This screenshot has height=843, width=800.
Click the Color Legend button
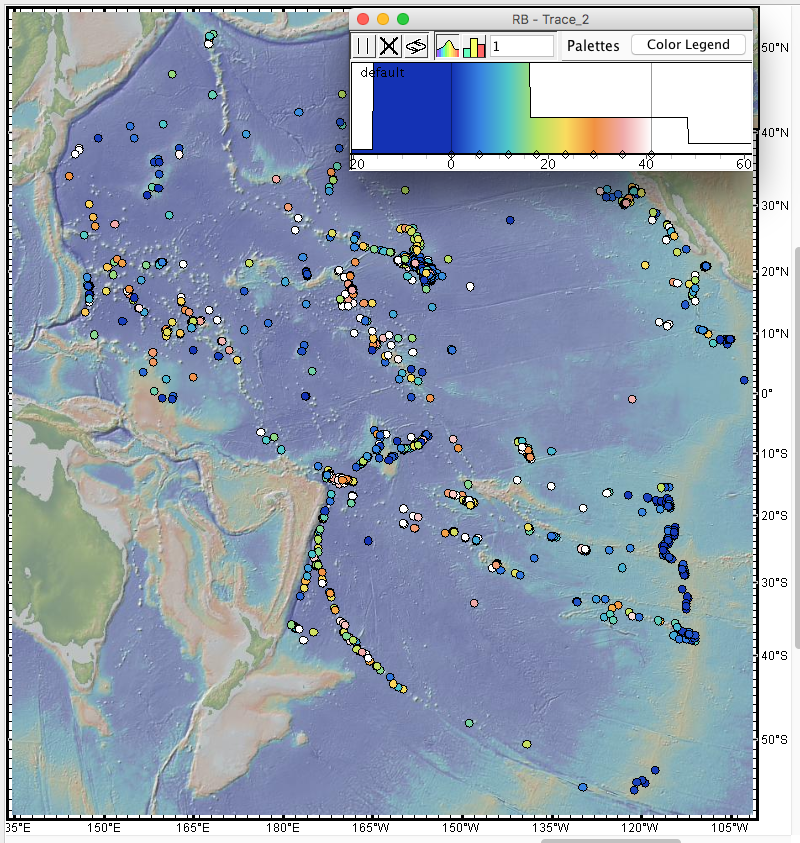[x=688, y=45]
